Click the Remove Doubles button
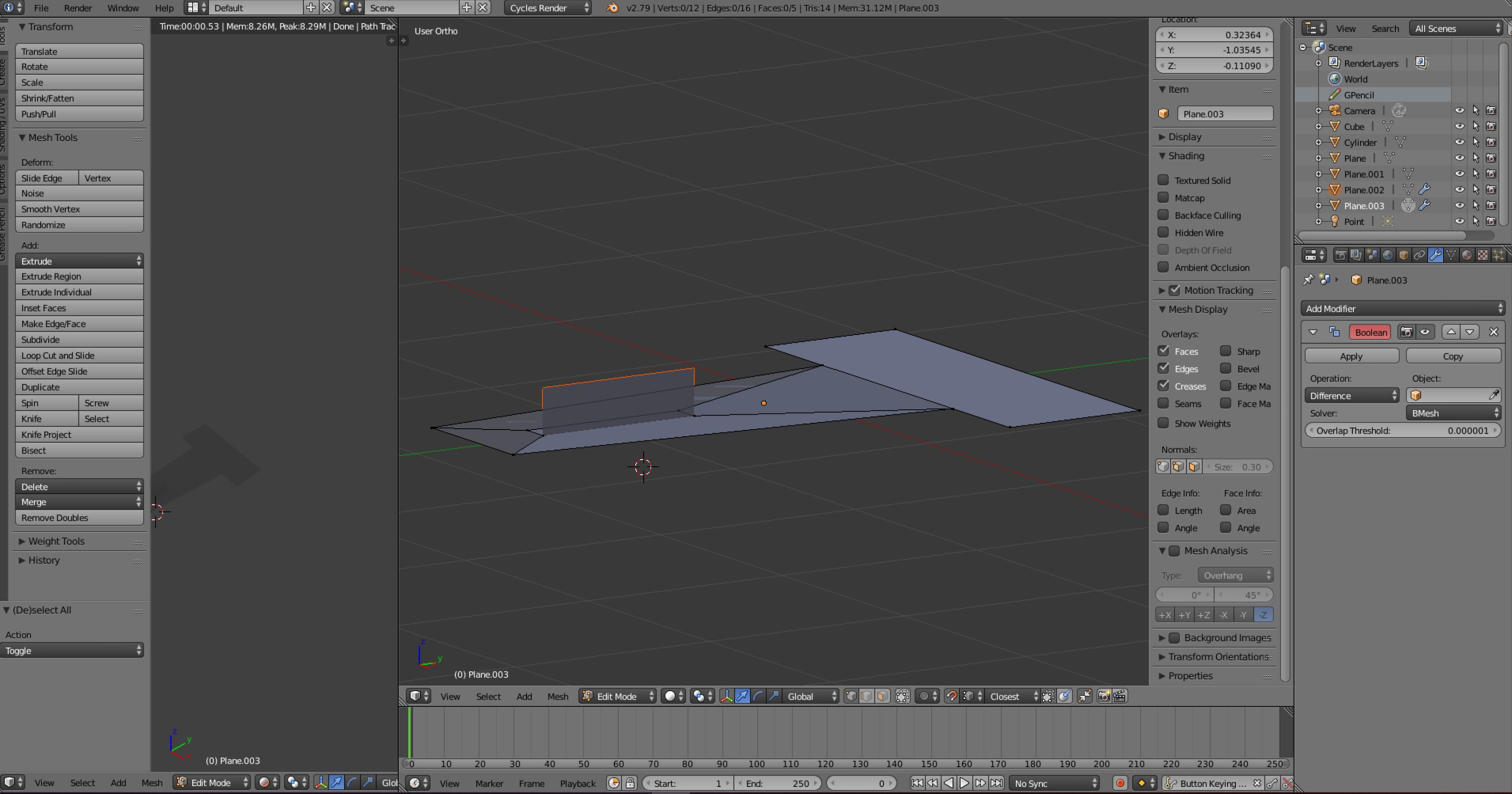1512x794 pixels. point(79,517)
